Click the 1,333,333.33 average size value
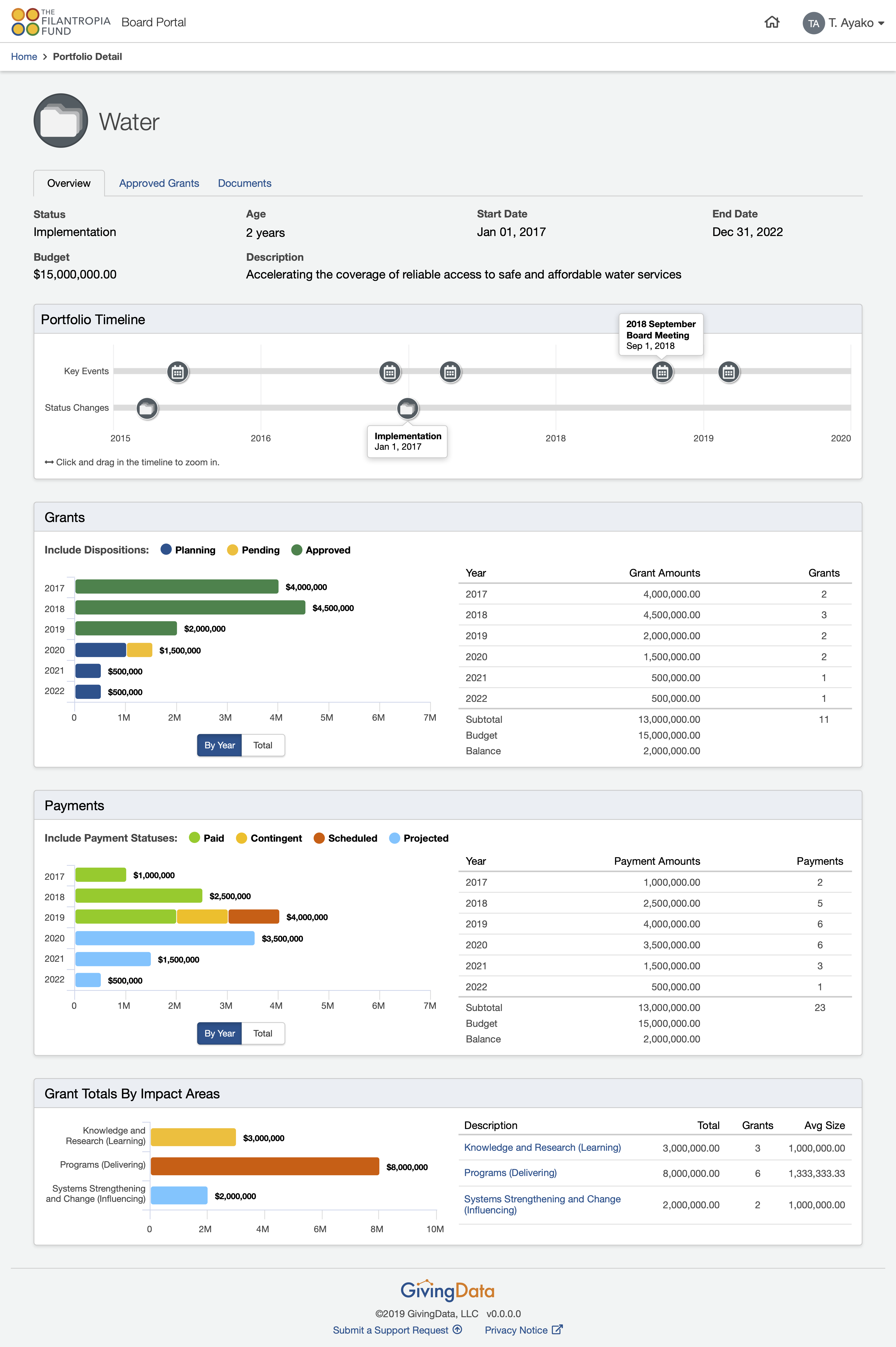The width and height of the screenshot is (896, 1347). [x=817, y=1173]
